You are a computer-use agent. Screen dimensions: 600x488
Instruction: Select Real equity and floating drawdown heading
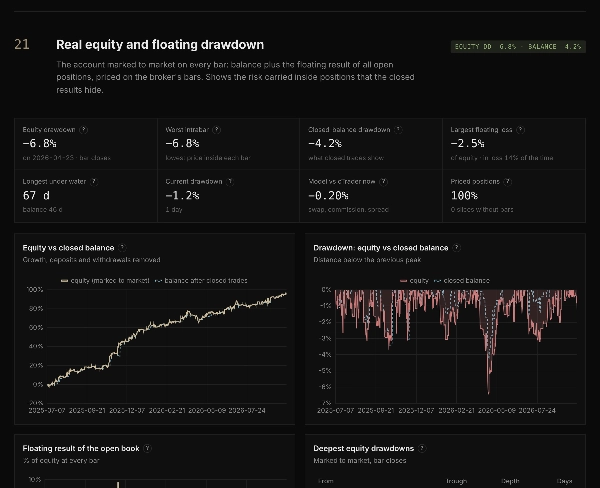point(160,45)
